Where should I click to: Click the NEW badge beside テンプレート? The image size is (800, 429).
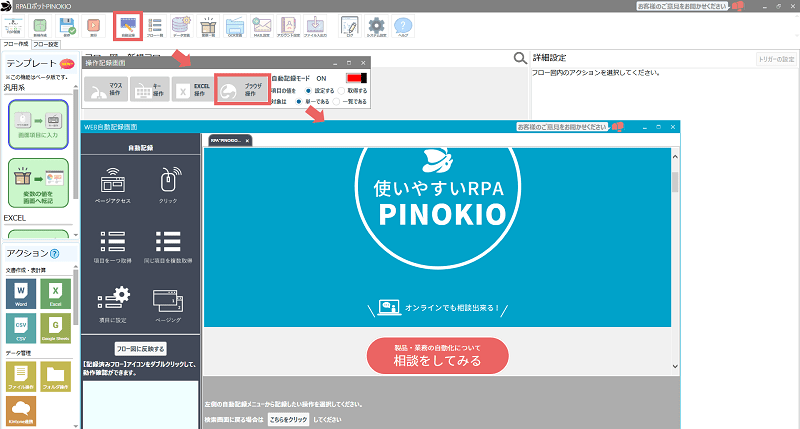click(67, 64)
